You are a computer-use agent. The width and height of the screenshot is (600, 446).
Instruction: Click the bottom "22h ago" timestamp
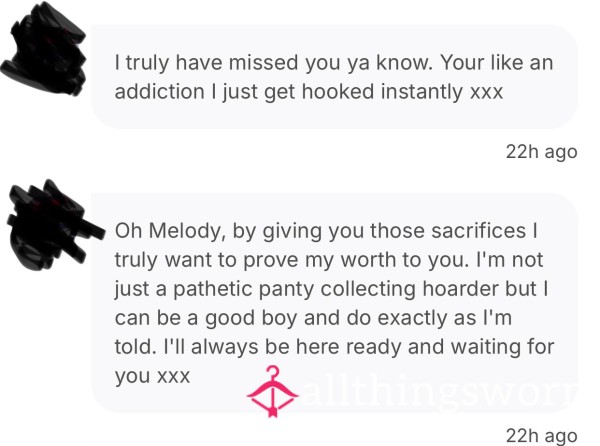tap(541, 436)
